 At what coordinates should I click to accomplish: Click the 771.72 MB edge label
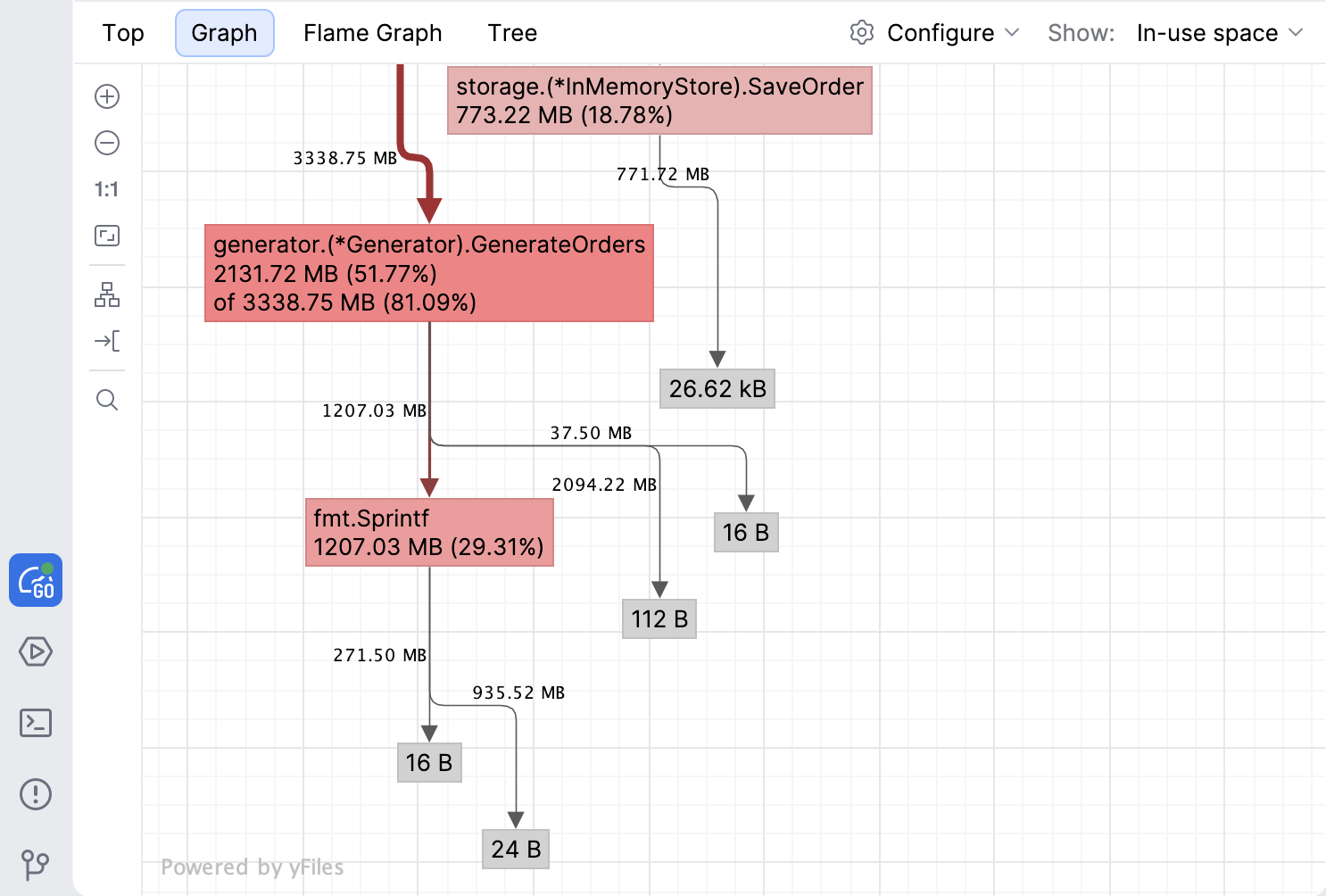click(x=663, y=174)
